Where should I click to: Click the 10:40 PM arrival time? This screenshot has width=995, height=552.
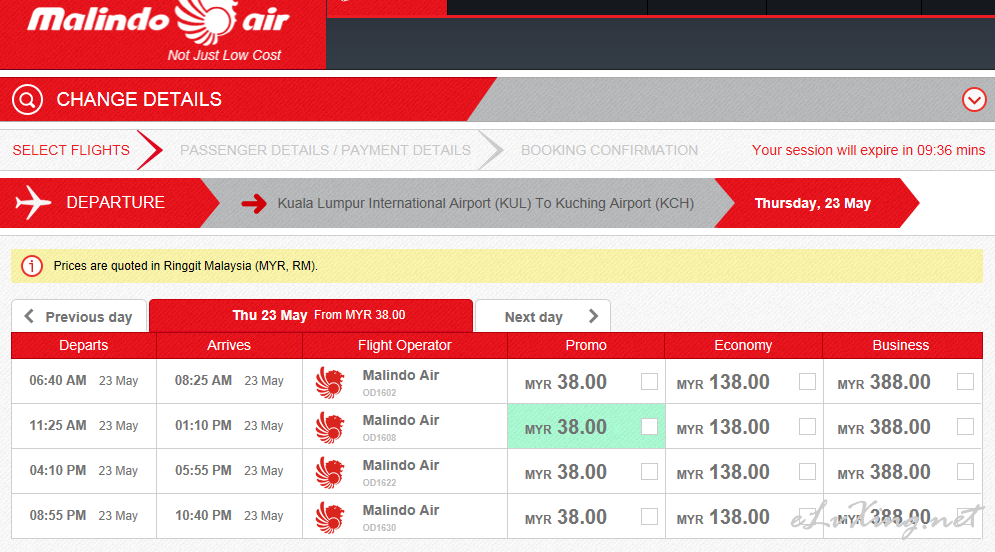pos(204,516)
